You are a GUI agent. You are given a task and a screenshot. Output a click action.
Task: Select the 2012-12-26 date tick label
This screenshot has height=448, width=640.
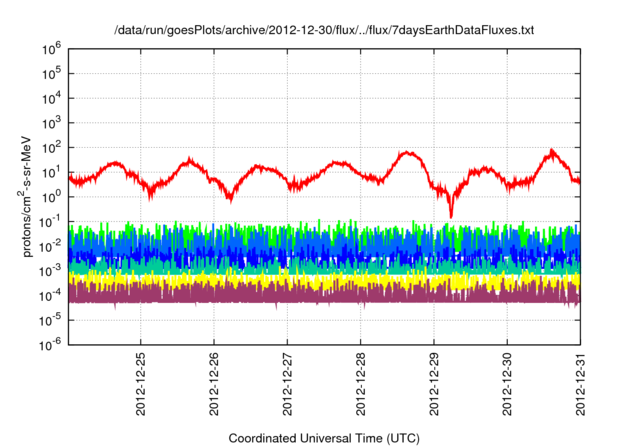(x=214, y=382)
